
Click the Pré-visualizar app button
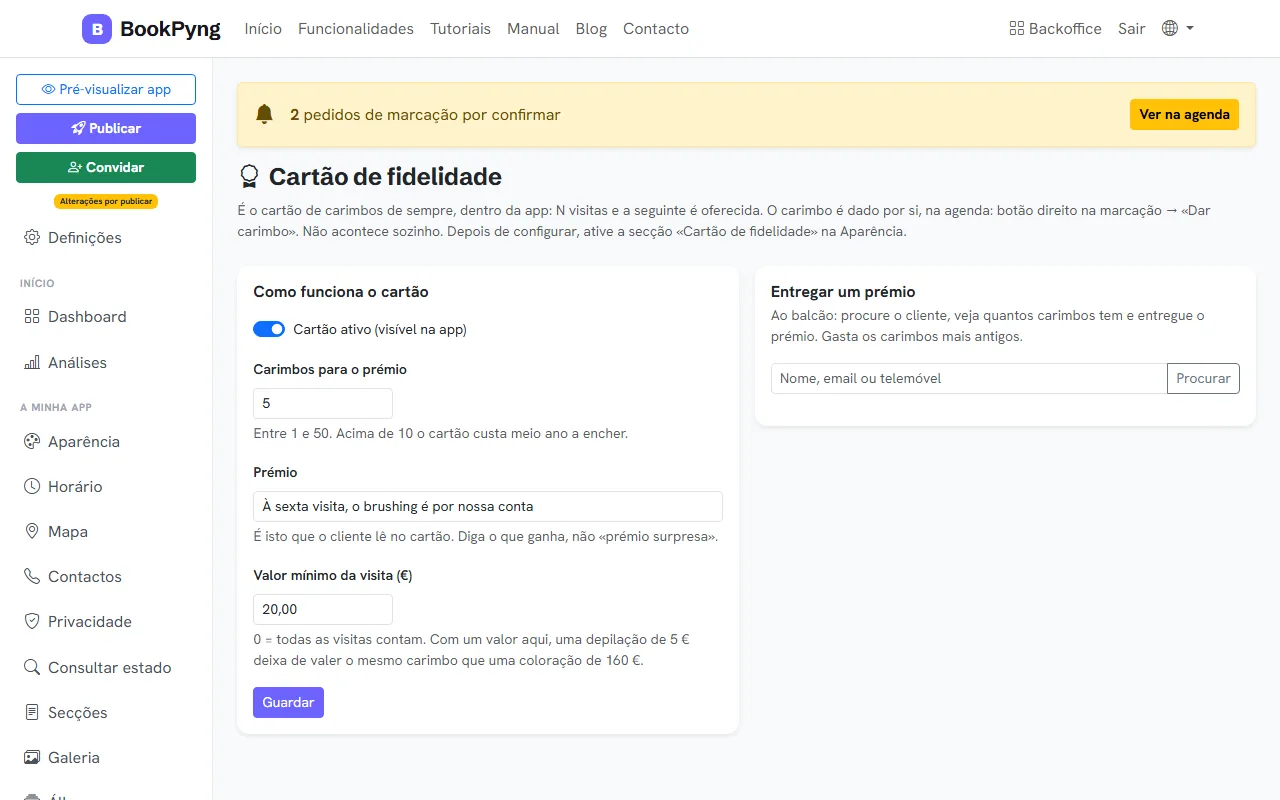[106, 89]
